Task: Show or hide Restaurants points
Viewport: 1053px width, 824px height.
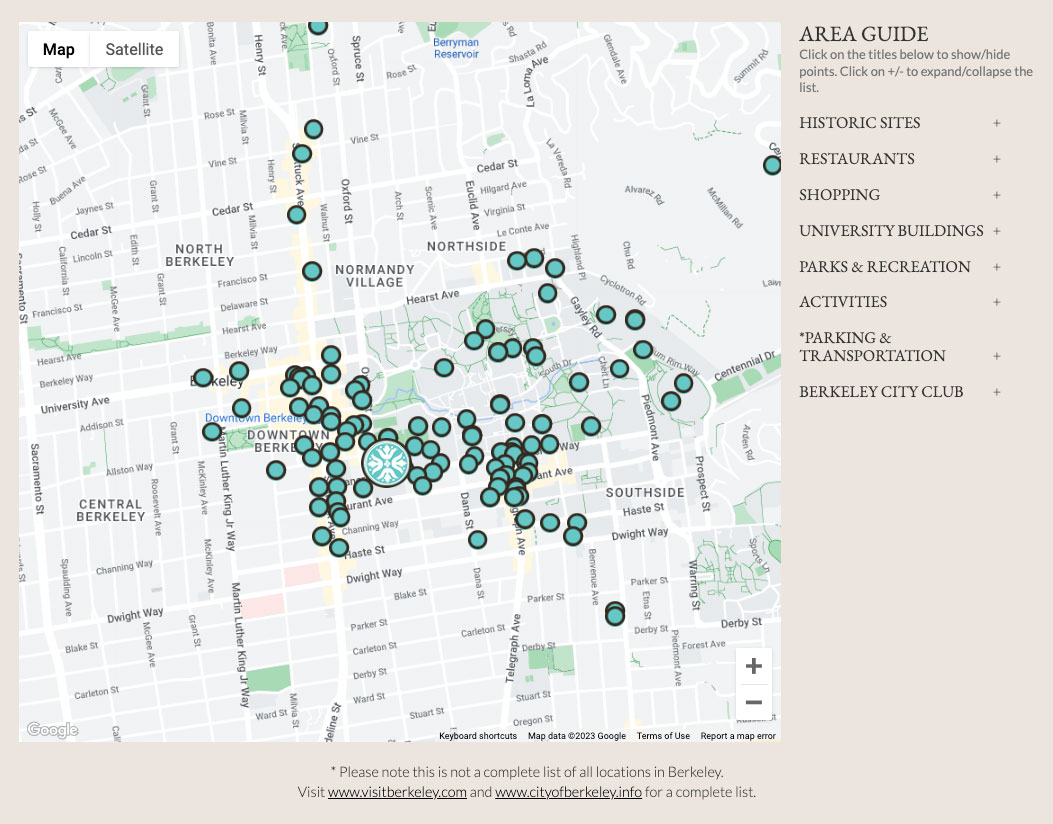Action: pyautogui.click(x=856, y=159)
